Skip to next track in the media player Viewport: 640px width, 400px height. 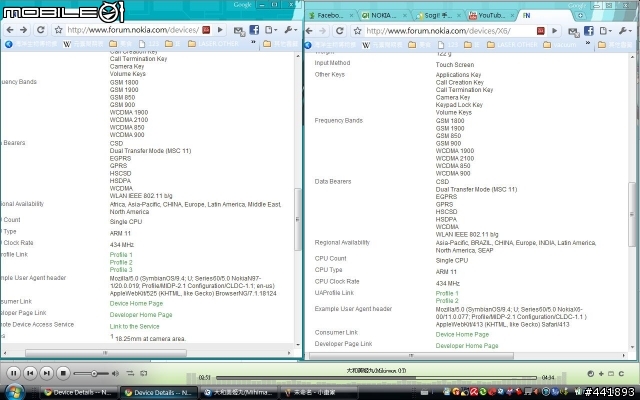pyautogui.click(x=47, y=373)
